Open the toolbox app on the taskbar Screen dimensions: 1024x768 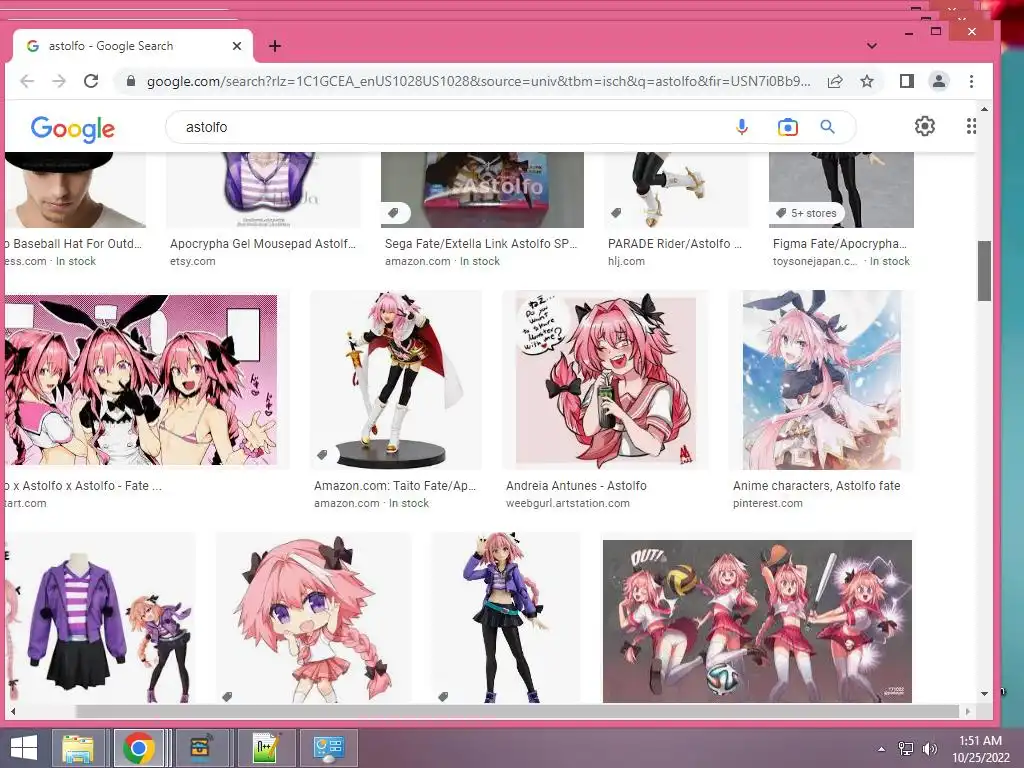pos(202,748)
